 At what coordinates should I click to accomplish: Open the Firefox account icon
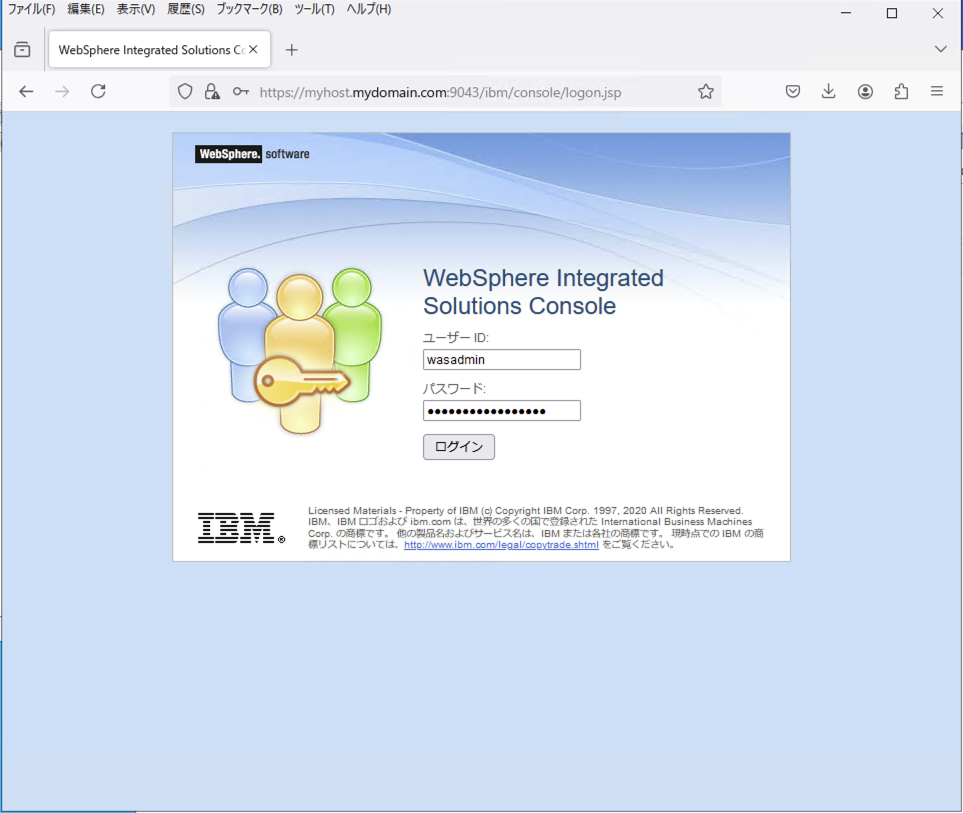pos(865,92)
